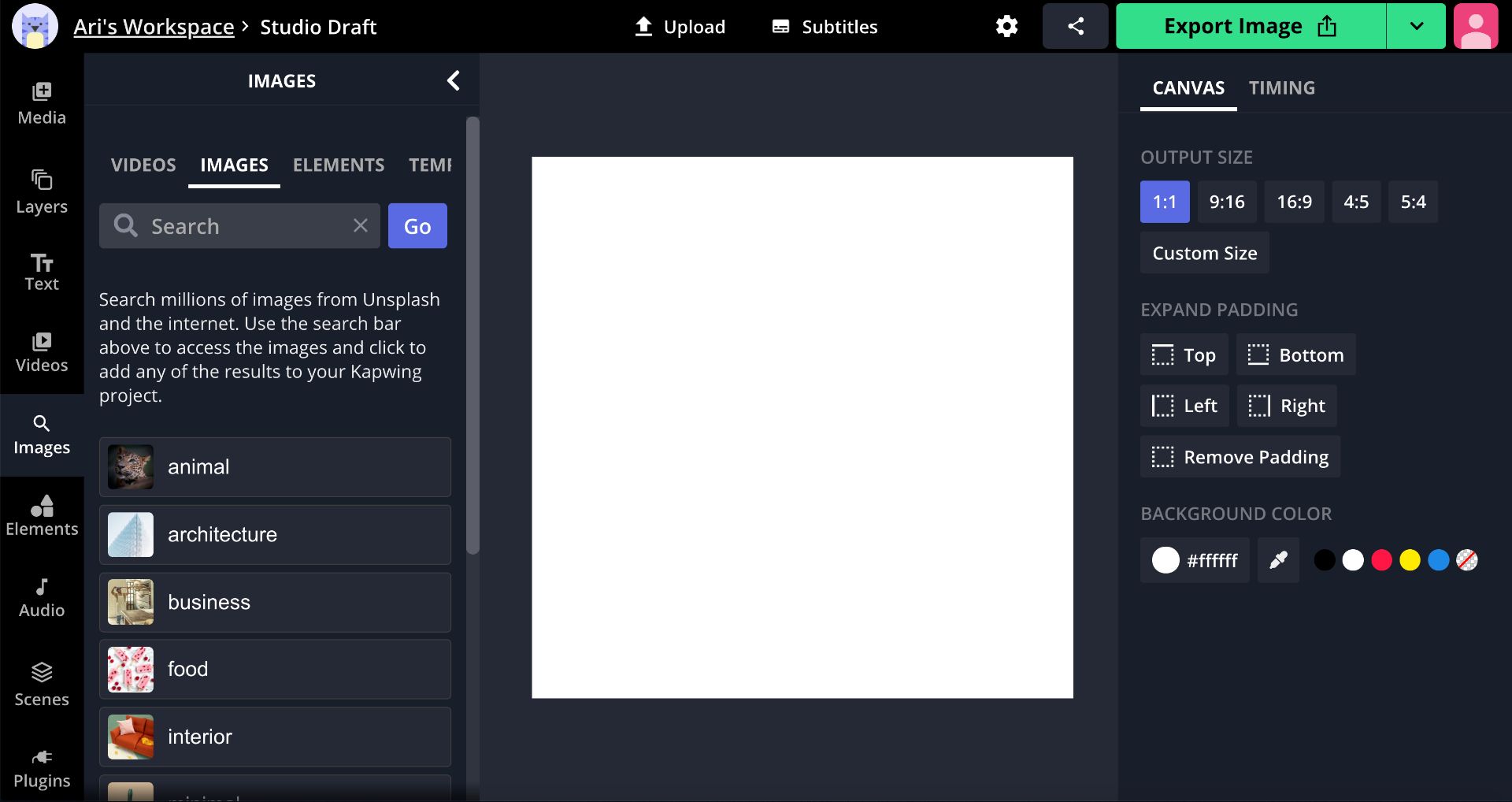Set output size to 9:16

tap(1227, 202)
